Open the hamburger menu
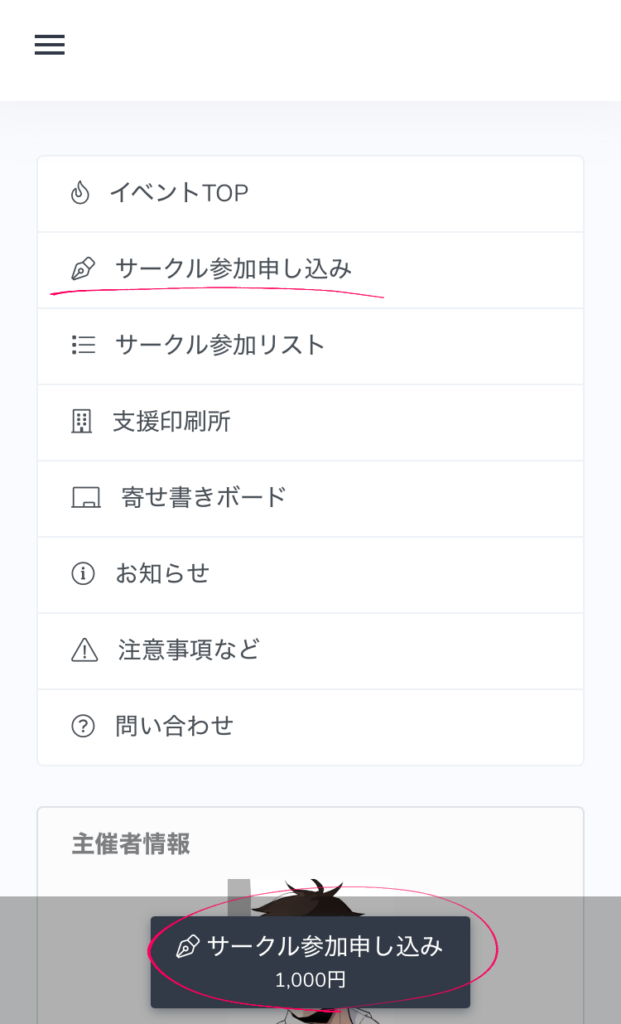The image size is (621, 1024). click(49, 45)
